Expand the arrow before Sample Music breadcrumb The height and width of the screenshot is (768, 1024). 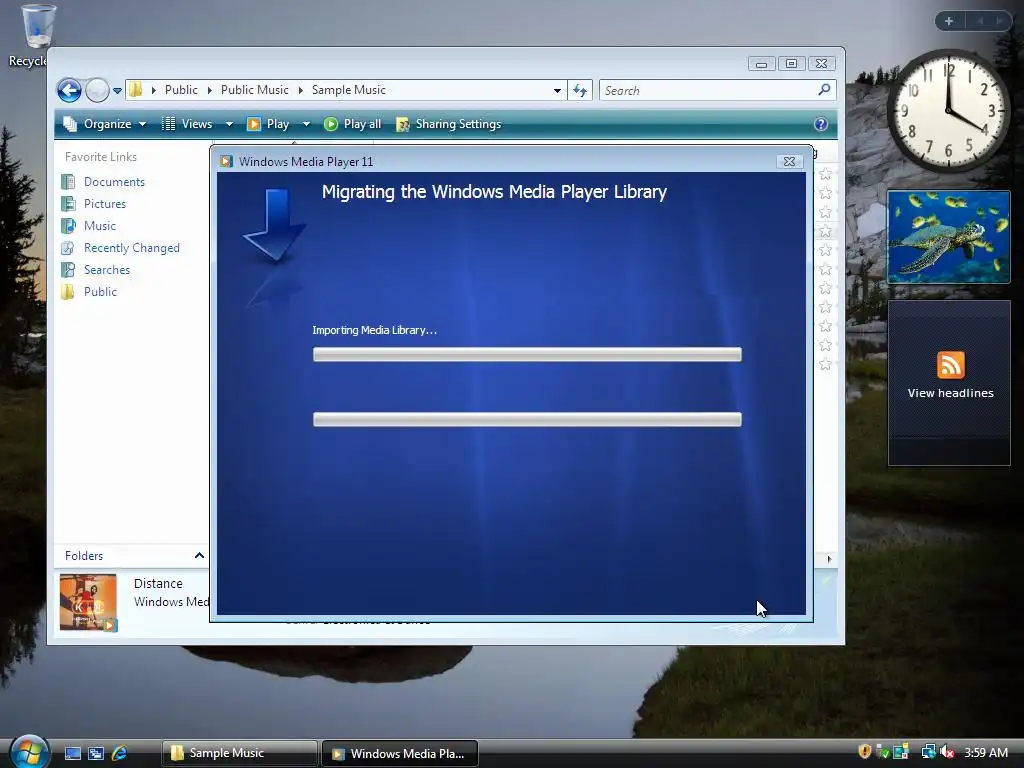point(300,90)
